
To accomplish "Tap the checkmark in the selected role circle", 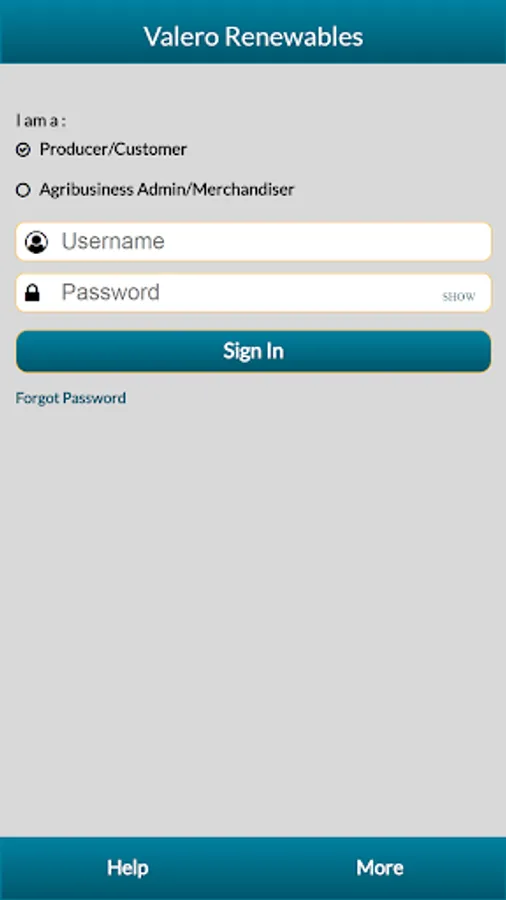I will coord(23,150).
